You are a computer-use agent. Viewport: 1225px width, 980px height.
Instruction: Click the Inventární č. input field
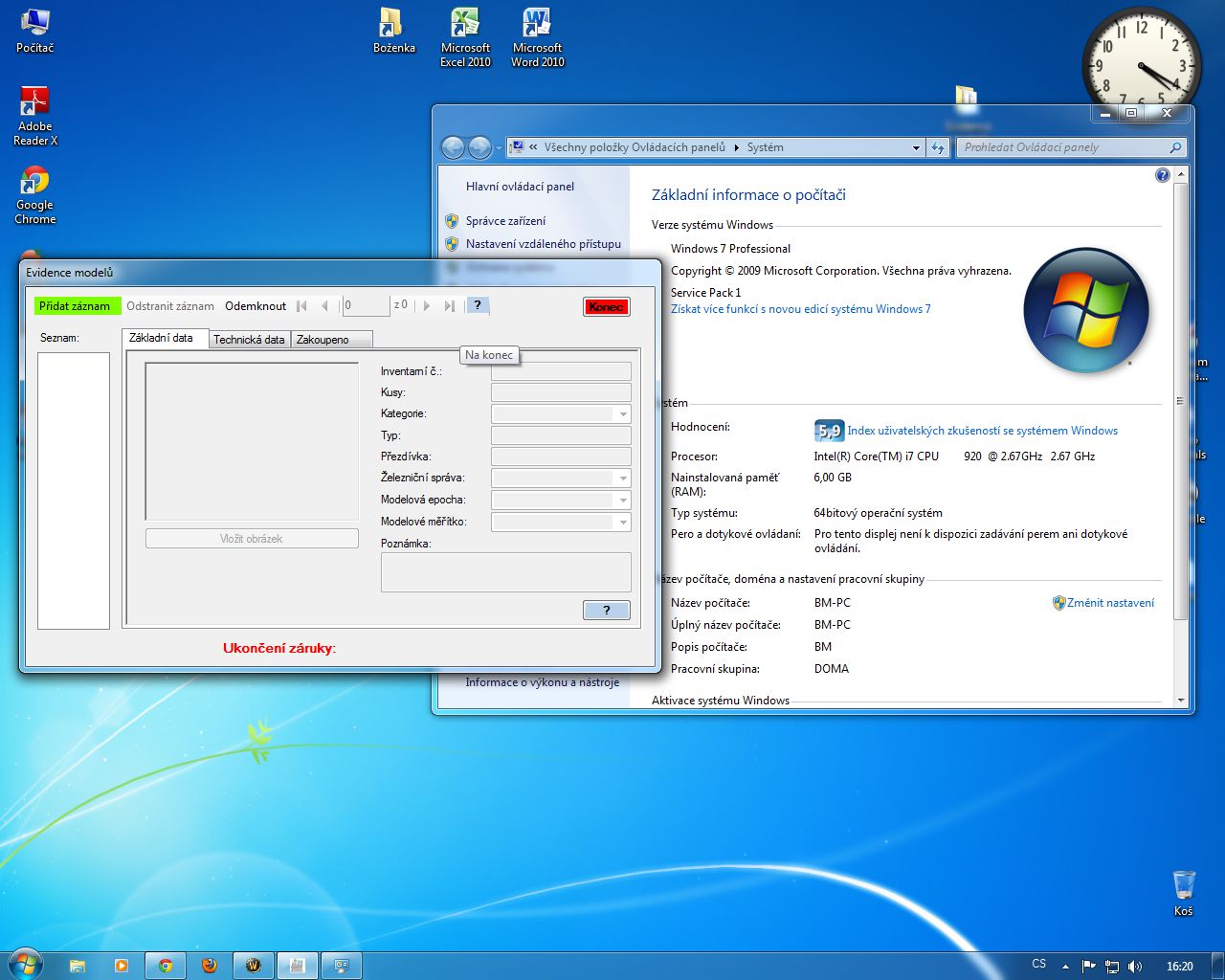[561, 371]
